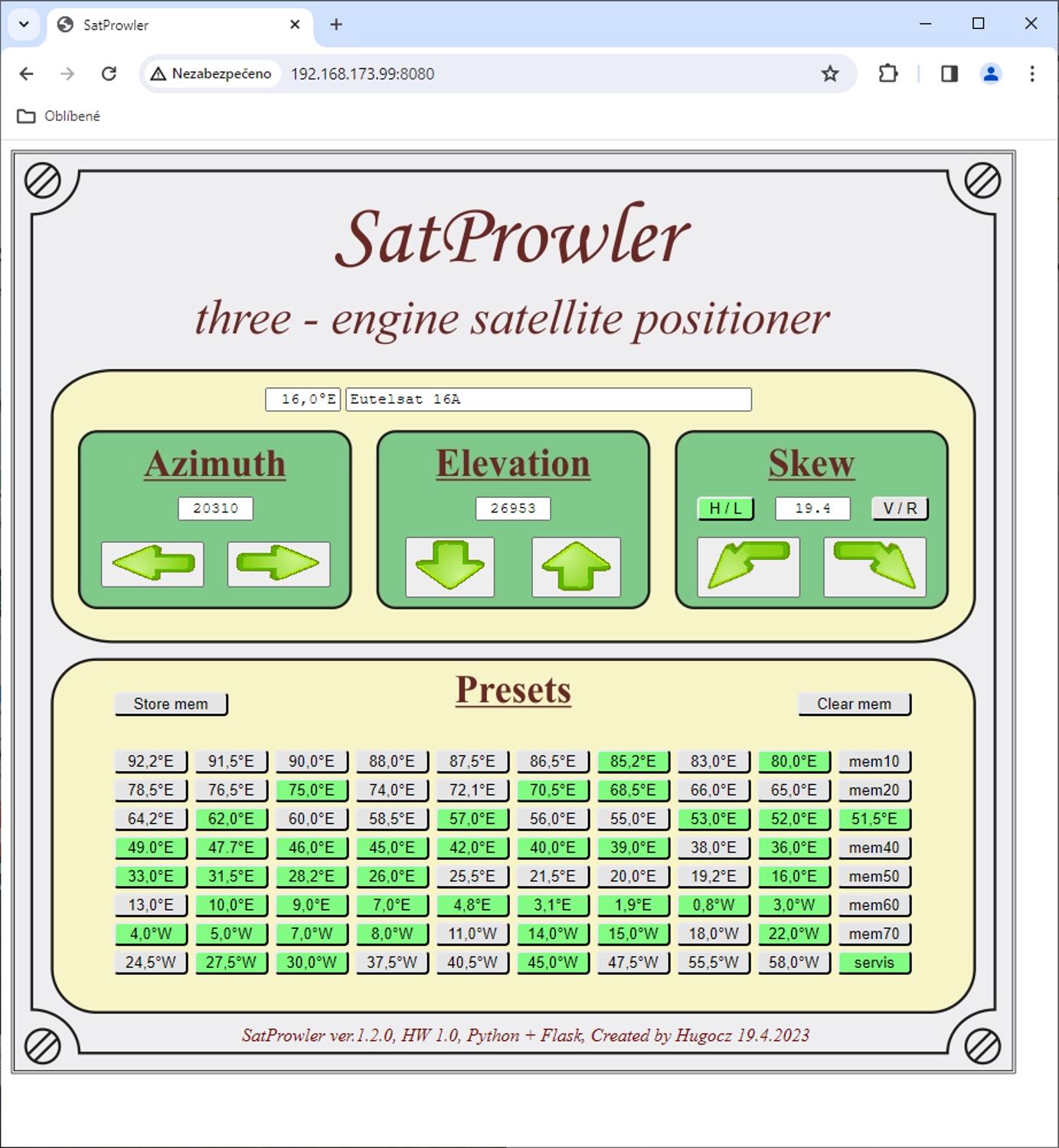Click the elevation value field 26953
Screen dimensions: 1059x1148
[513, 509]
